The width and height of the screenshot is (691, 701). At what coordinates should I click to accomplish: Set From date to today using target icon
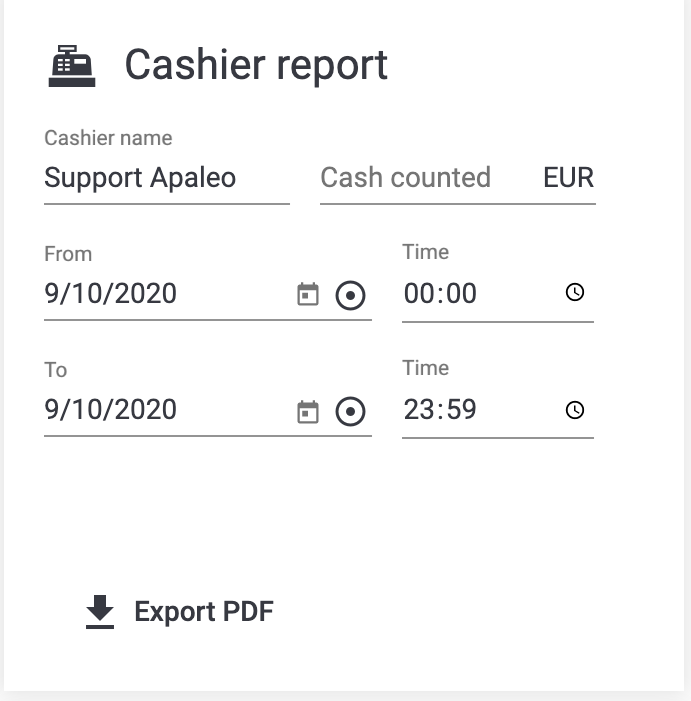coord(350,295)
